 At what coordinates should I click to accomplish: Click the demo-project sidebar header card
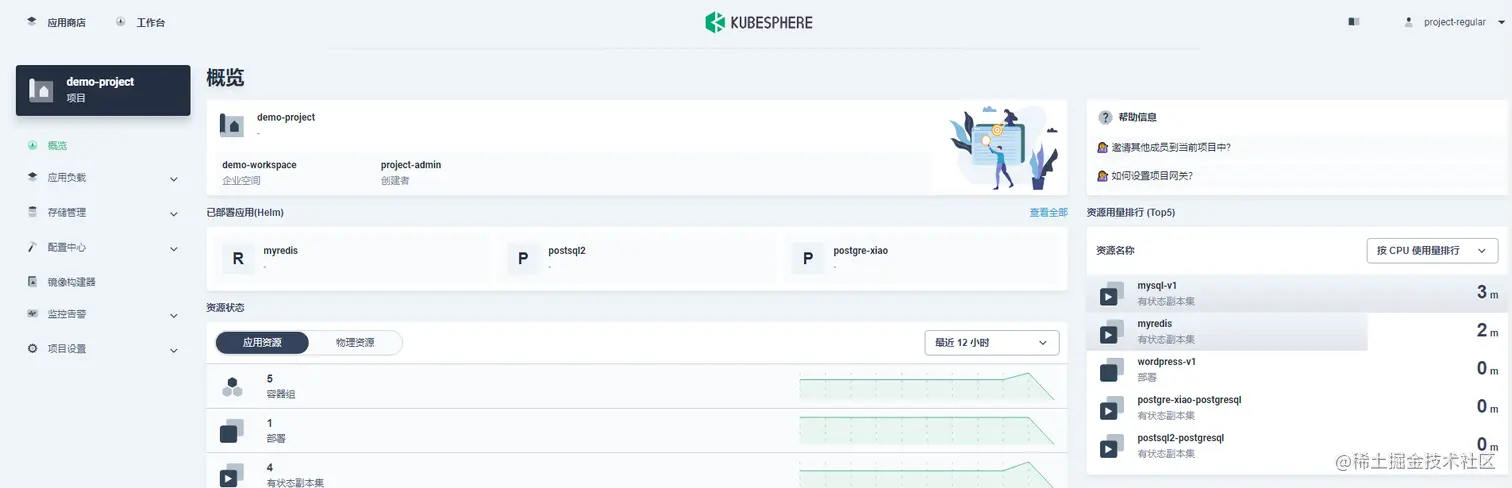[x=103, y=90]
